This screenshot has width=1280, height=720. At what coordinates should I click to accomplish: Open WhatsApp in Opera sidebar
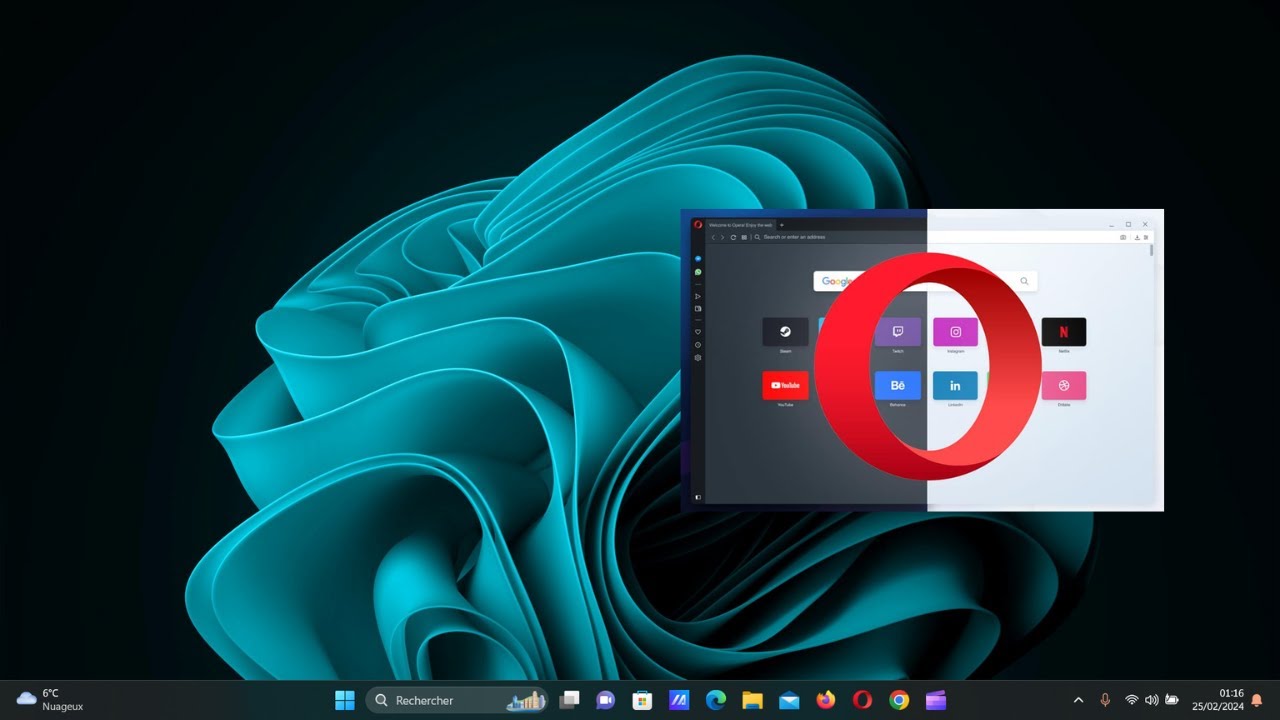698,272
